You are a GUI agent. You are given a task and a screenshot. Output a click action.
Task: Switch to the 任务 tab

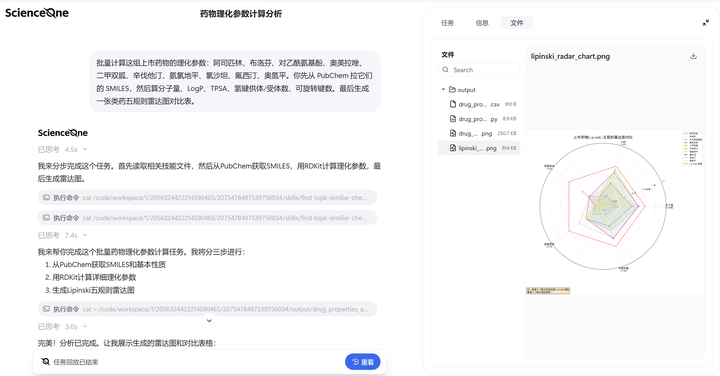(447, 22)
